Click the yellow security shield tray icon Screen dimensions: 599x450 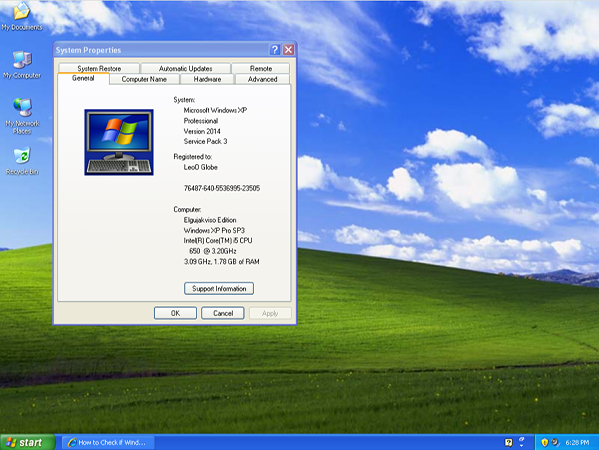point(545,442)
